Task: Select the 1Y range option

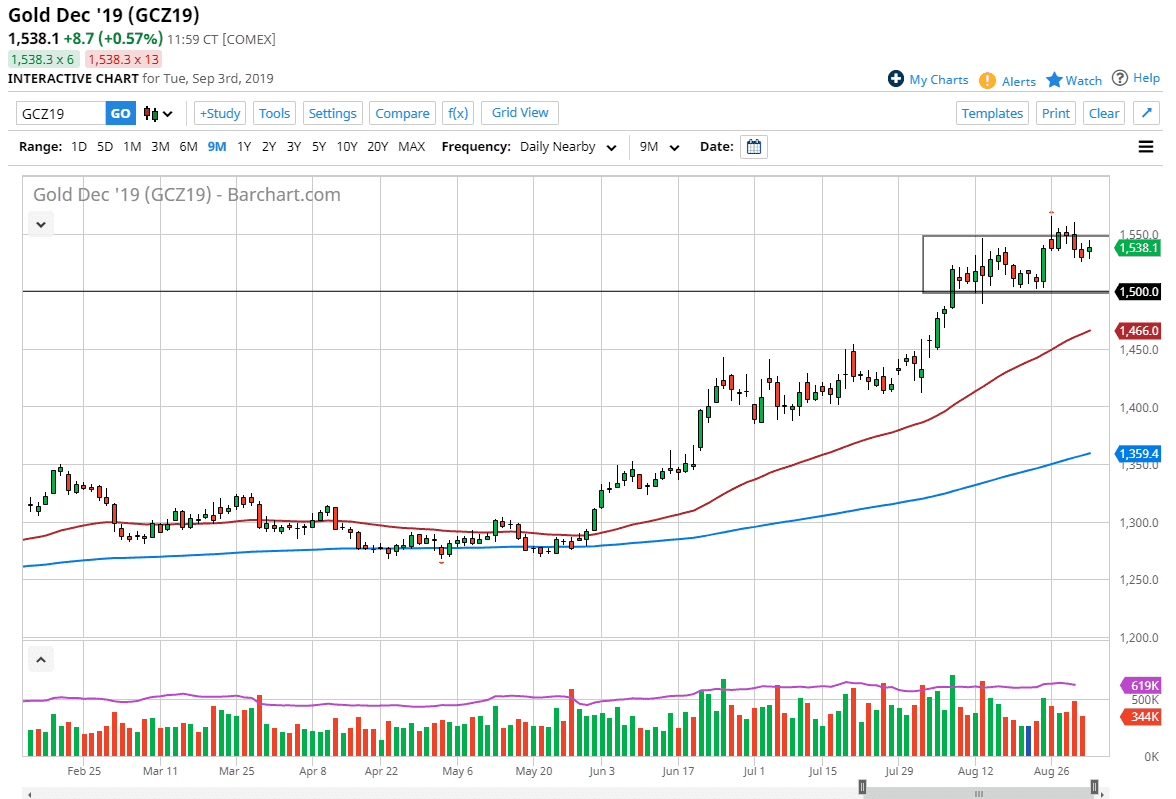Action: (x=244, y=147)
